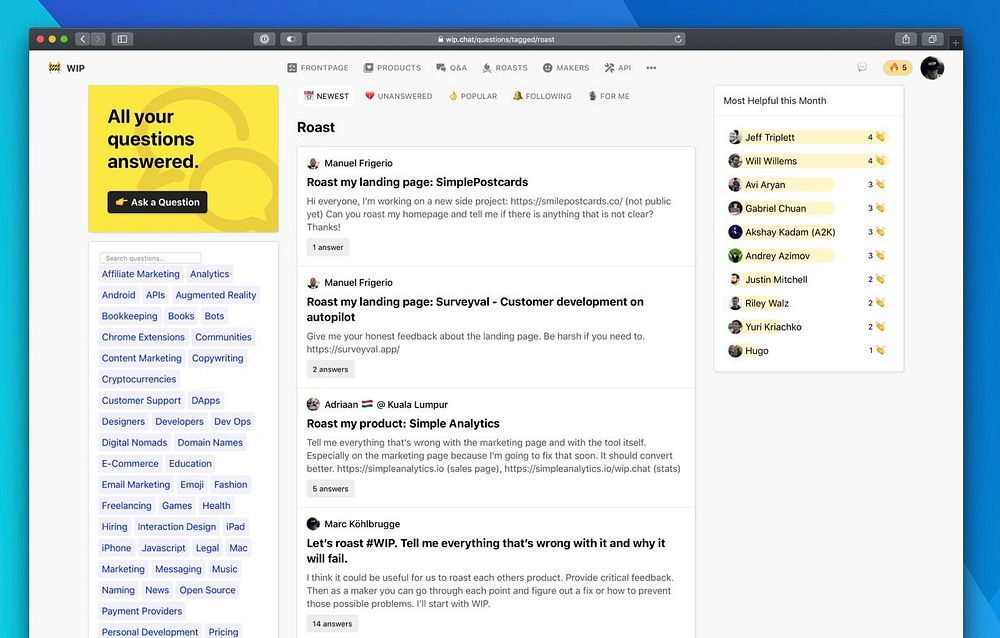Open the Augmented Reality tag
The width and height of the screenshot is (1000, 638).
click(216, 295)
